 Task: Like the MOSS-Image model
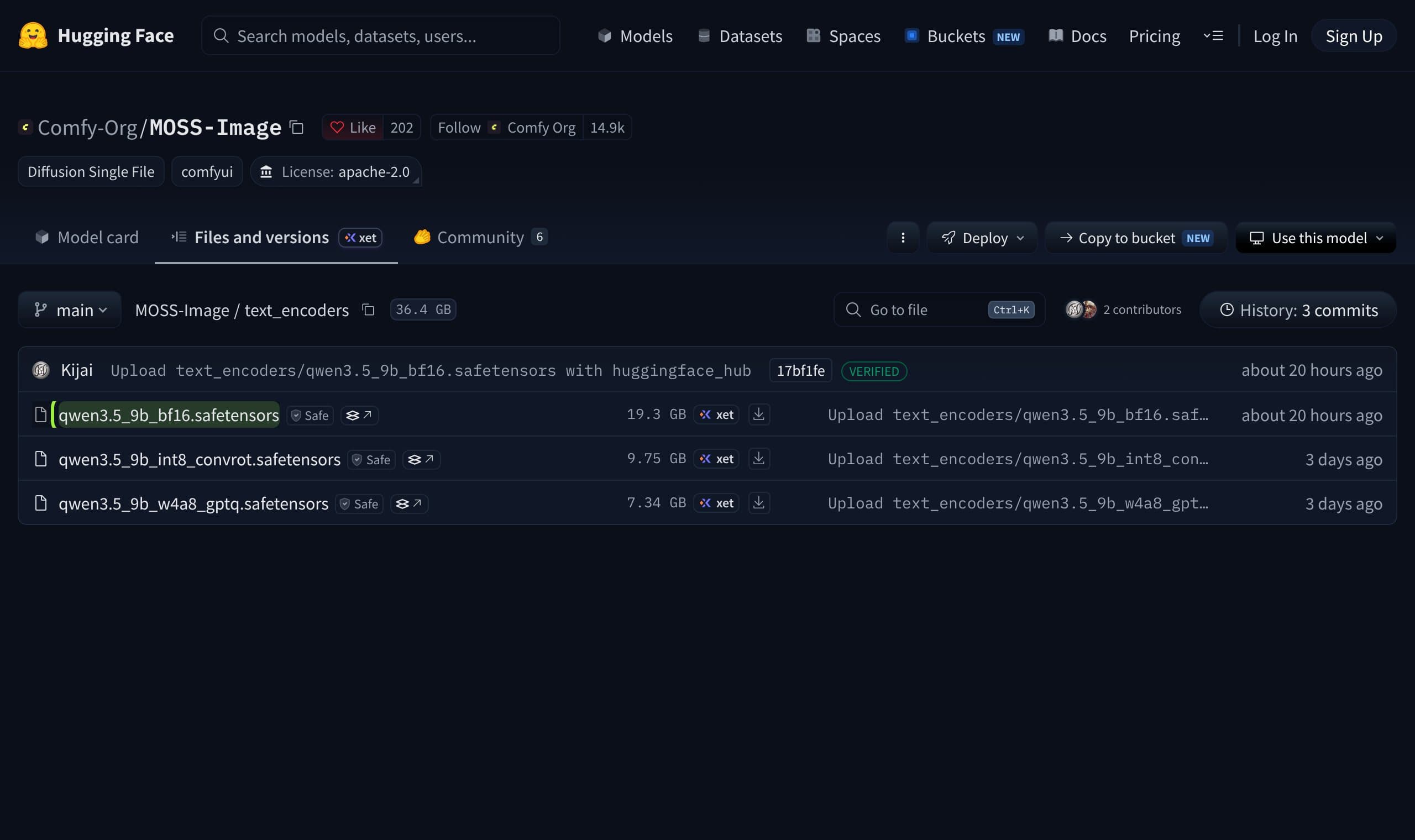[353, 127]
